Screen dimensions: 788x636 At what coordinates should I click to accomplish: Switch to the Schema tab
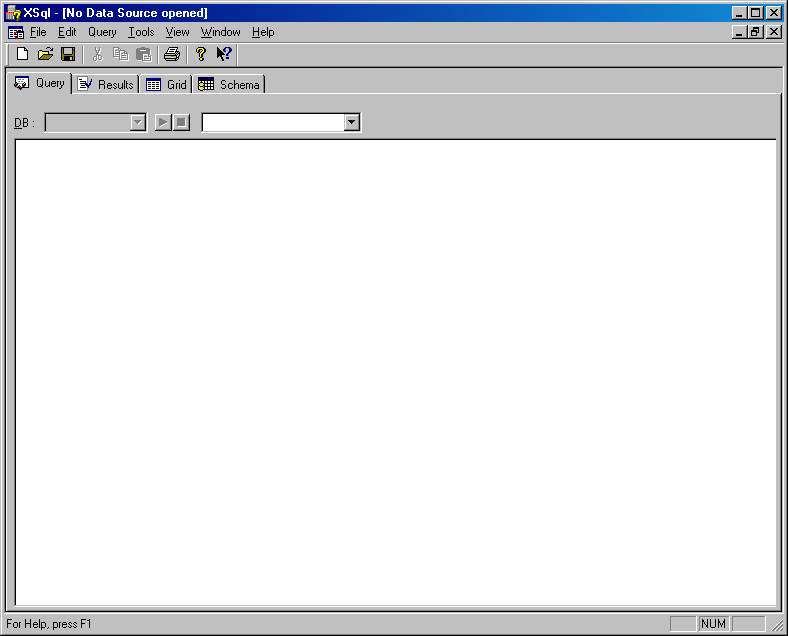click(x=229, y=84)
